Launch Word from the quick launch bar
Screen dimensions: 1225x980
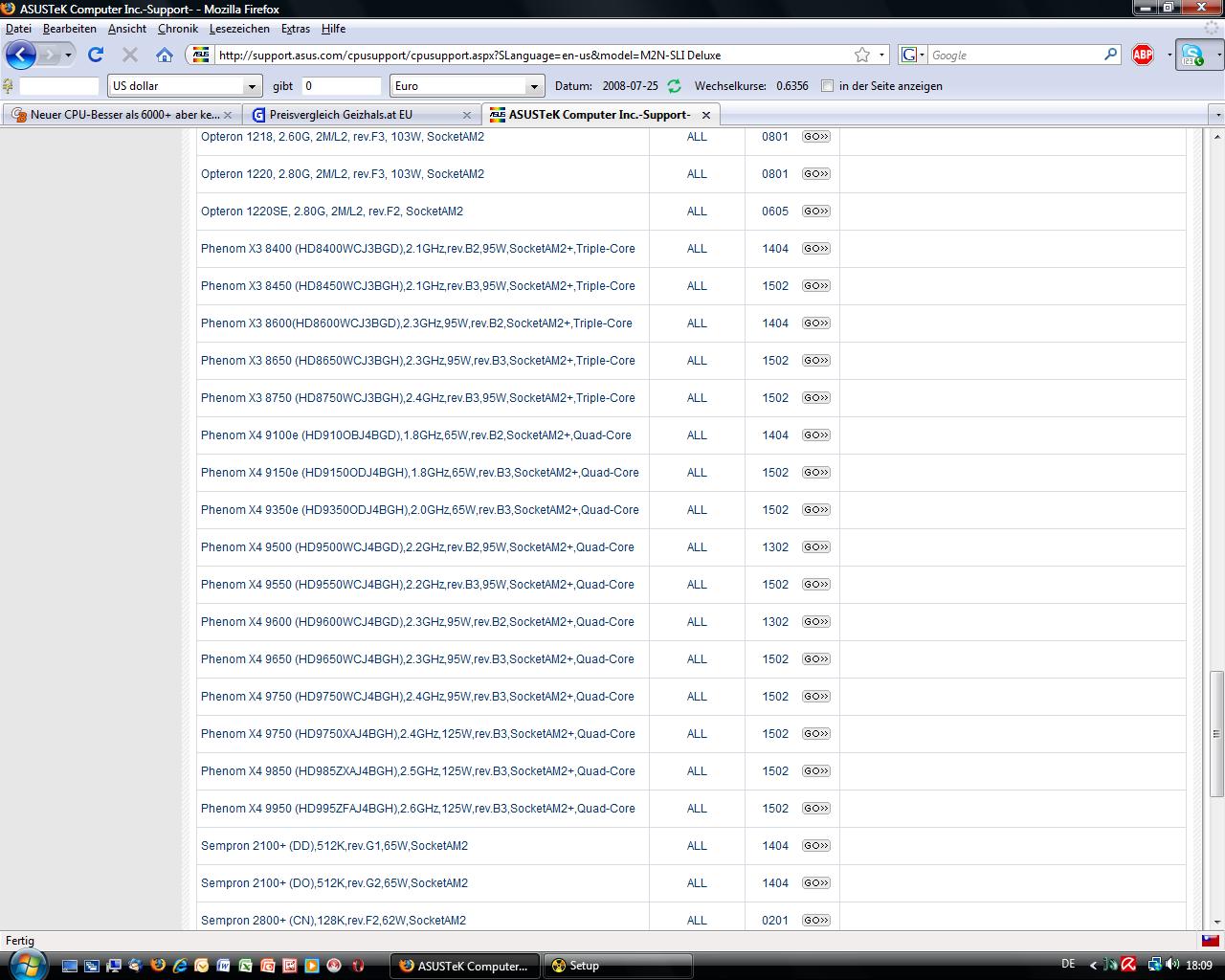click(223, 966)
